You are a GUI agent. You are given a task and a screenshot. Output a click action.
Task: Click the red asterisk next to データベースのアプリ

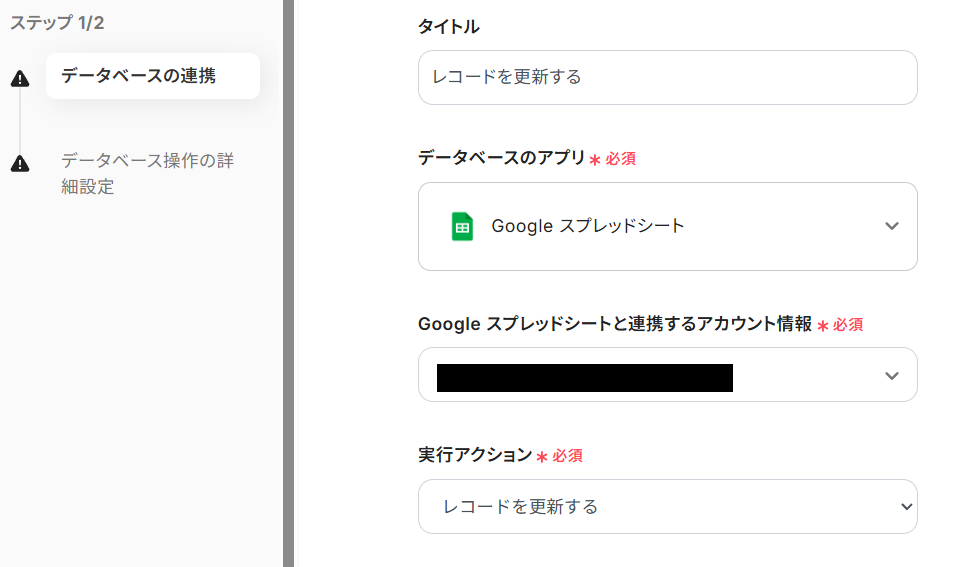[595, 160]
